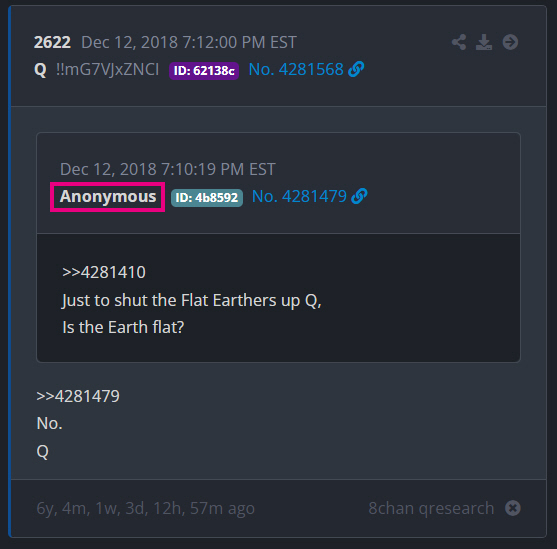
Task: Select the teal ID: 4b8592 badge
Action: click(207, 198)
